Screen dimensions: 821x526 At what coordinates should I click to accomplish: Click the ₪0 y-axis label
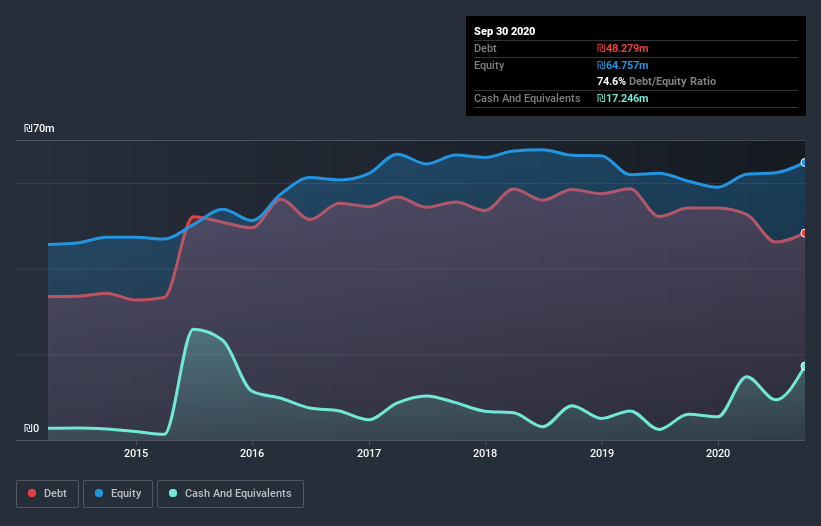31,428
